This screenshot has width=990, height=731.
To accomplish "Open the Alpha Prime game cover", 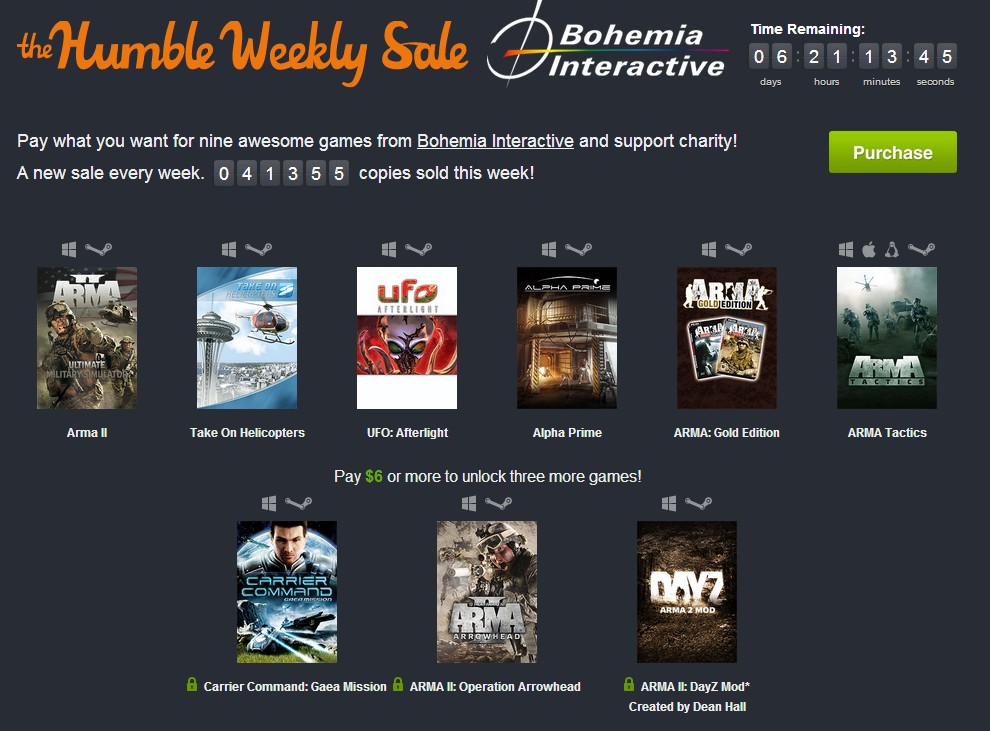I will (x=567, y=338).
